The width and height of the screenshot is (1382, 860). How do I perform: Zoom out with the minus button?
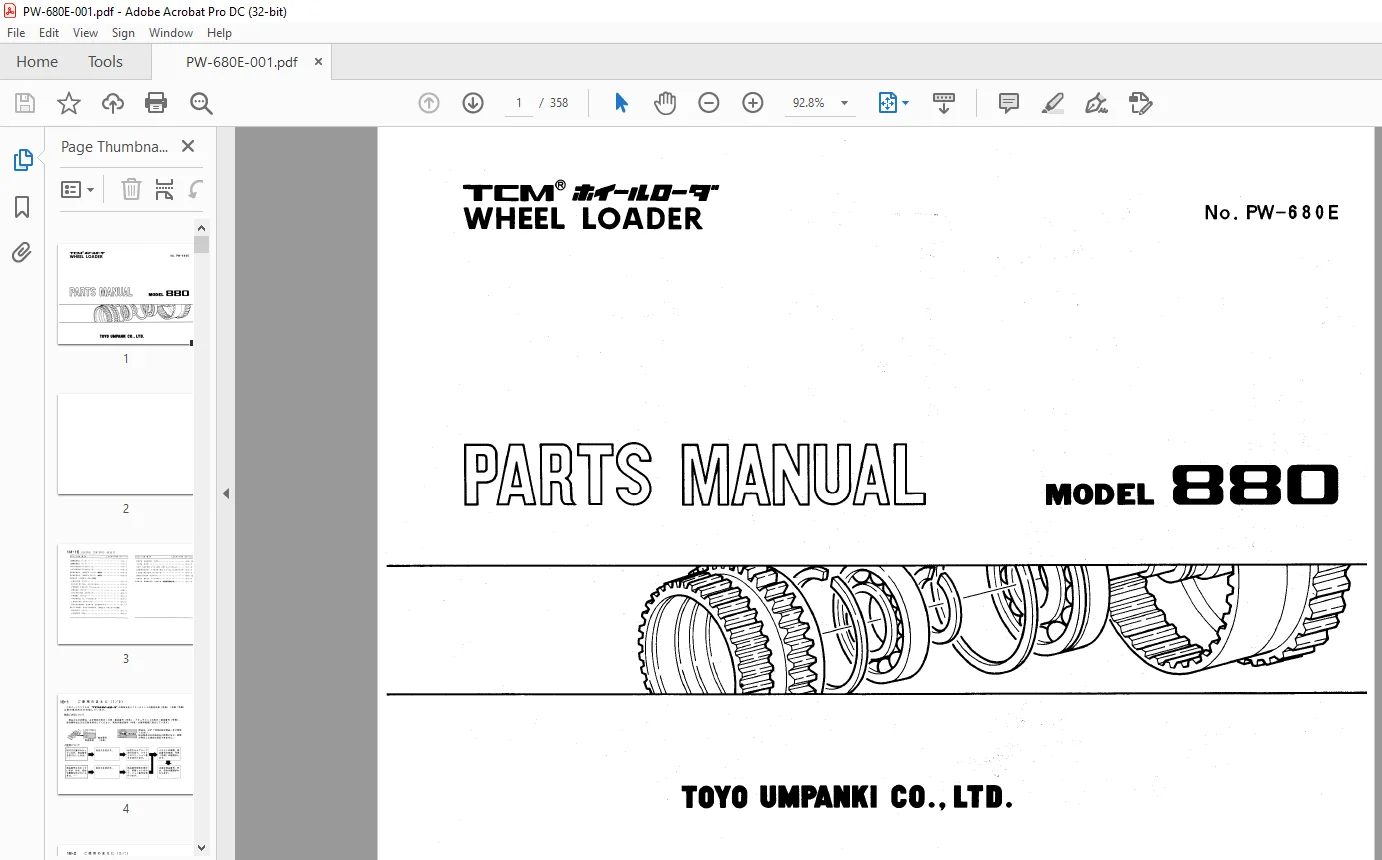pos(709,103)
